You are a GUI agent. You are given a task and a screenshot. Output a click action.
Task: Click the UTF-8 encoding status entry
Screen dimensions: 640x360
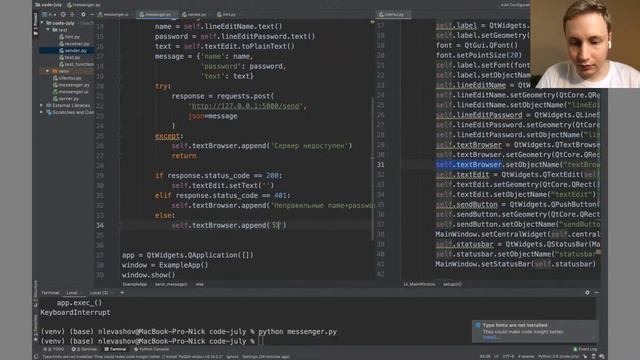click(x=508, y=357)
